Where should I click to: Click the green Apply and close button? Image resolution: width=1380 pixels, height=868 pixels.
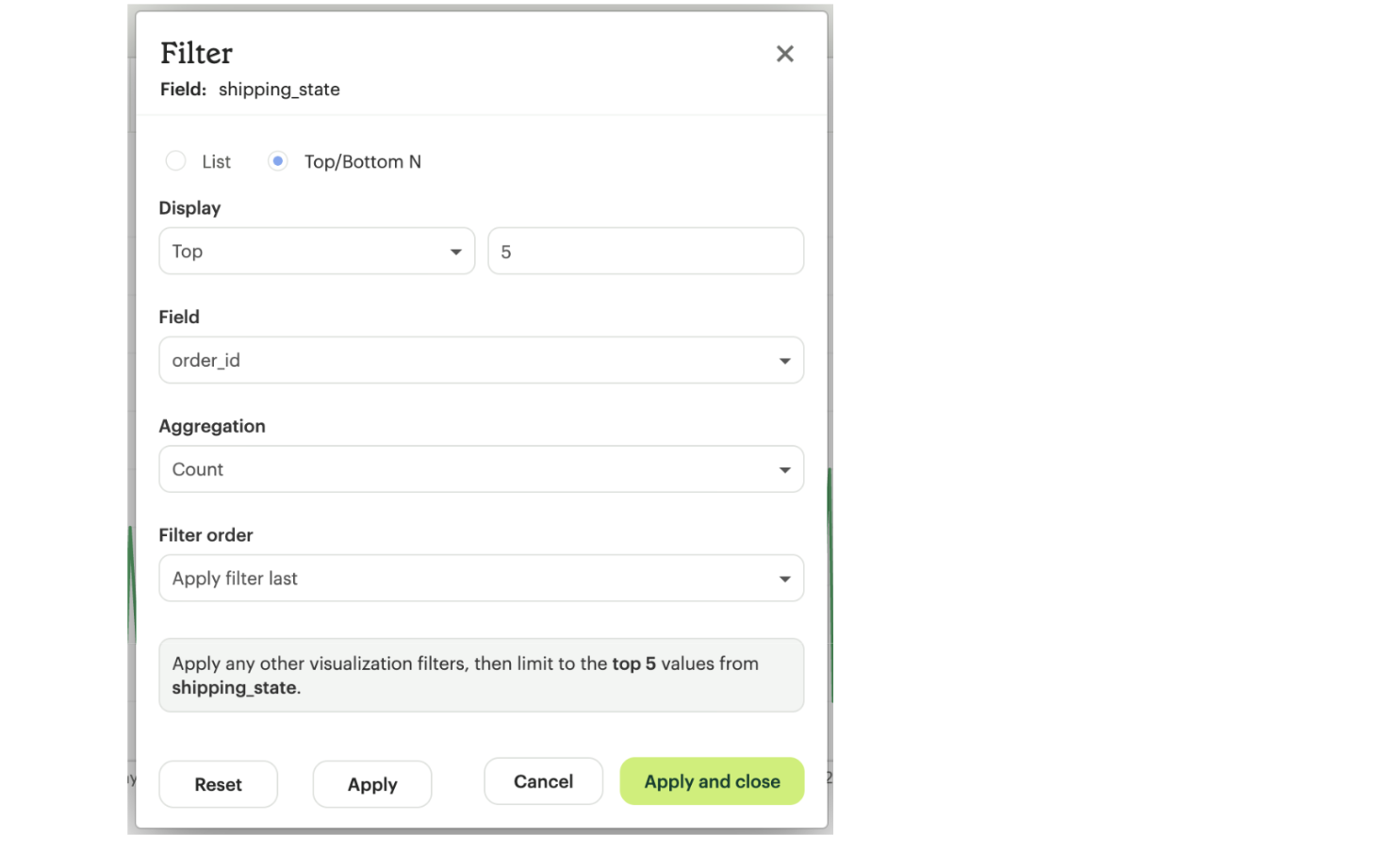point(712,781)
